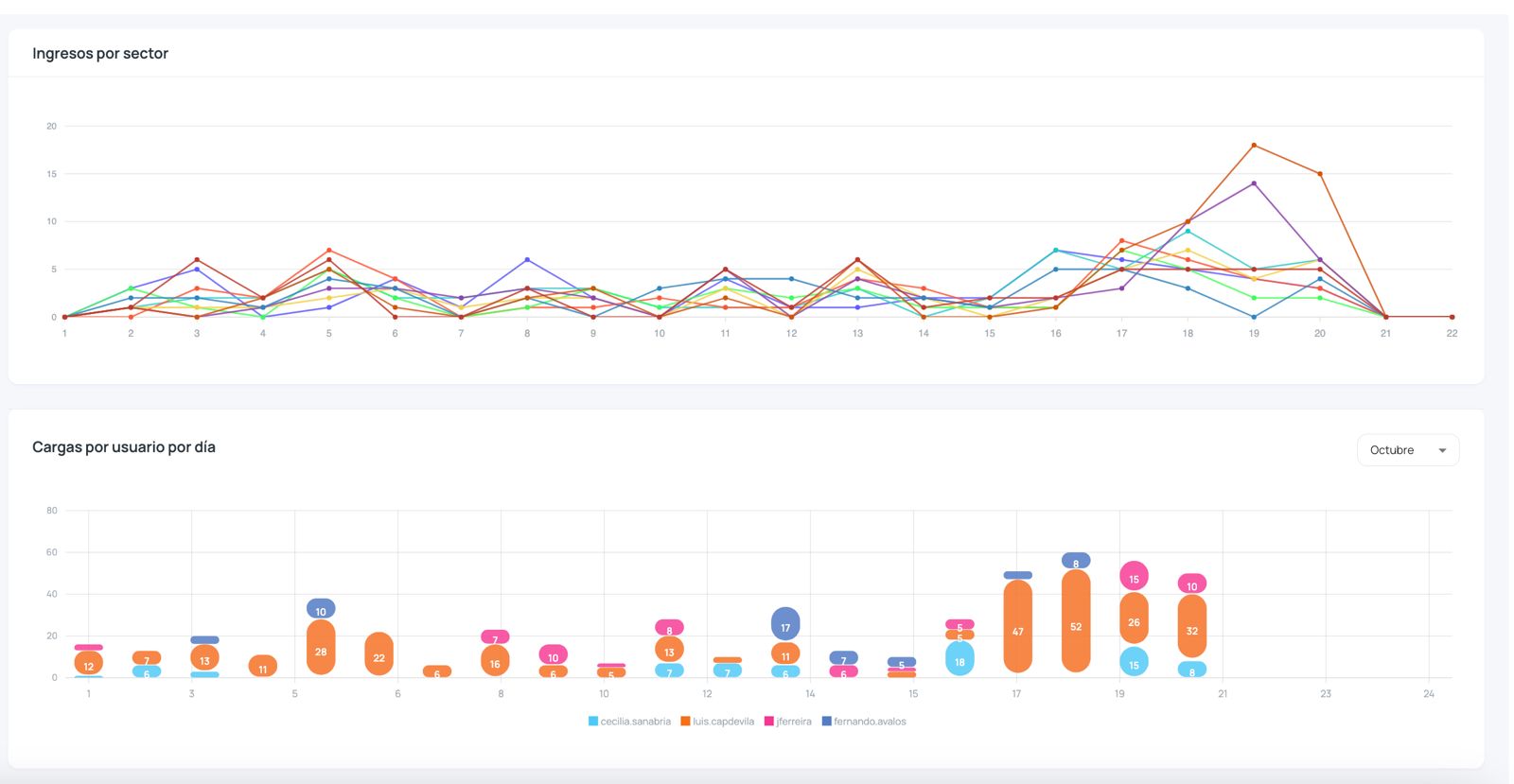Click the orange luis.capdevila legend swatch
The width and height of the screenshot is (1514, 784).
point(685,722)
